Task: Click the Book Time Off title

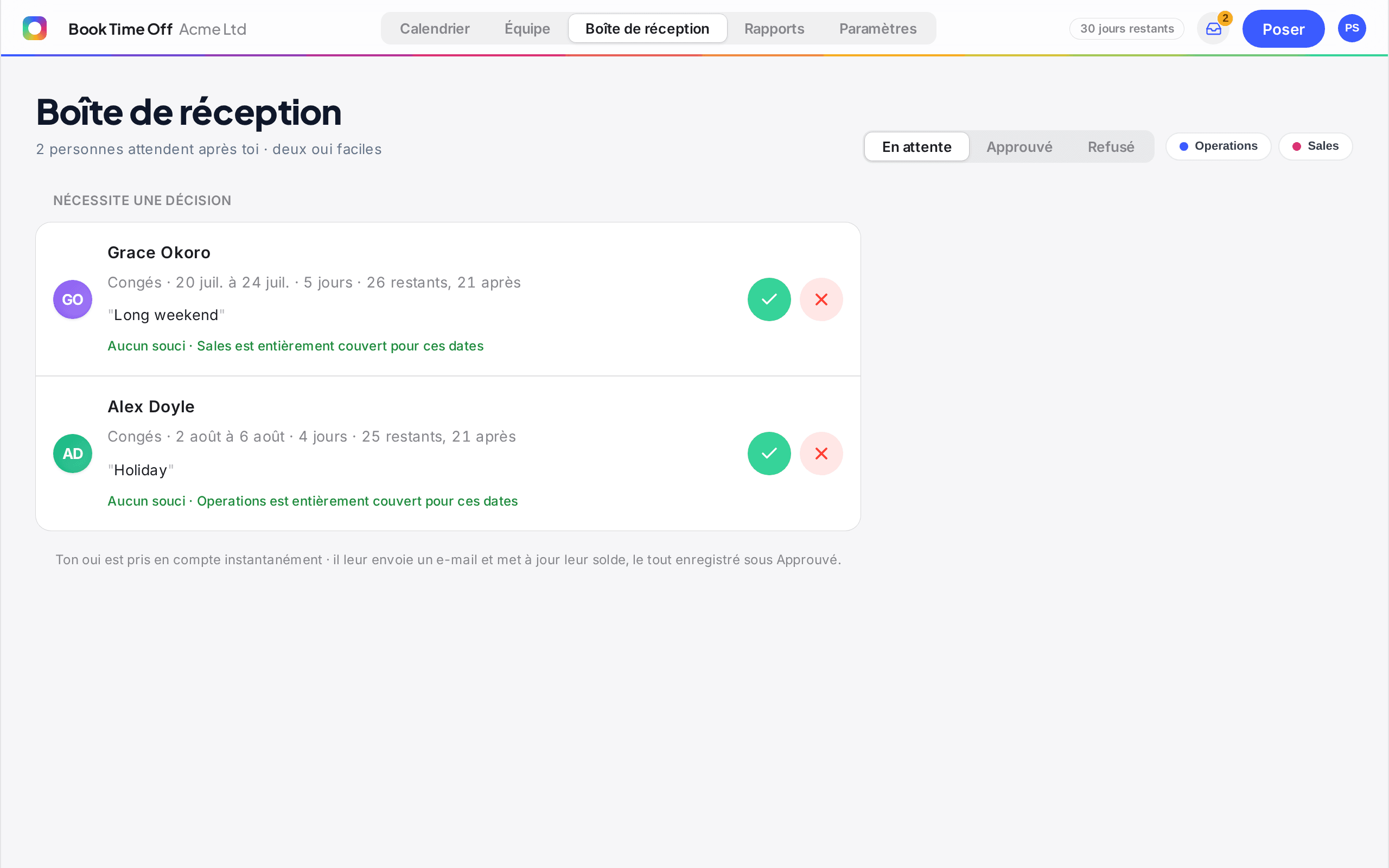Action: pyautogui.click(x=120, y=29)
